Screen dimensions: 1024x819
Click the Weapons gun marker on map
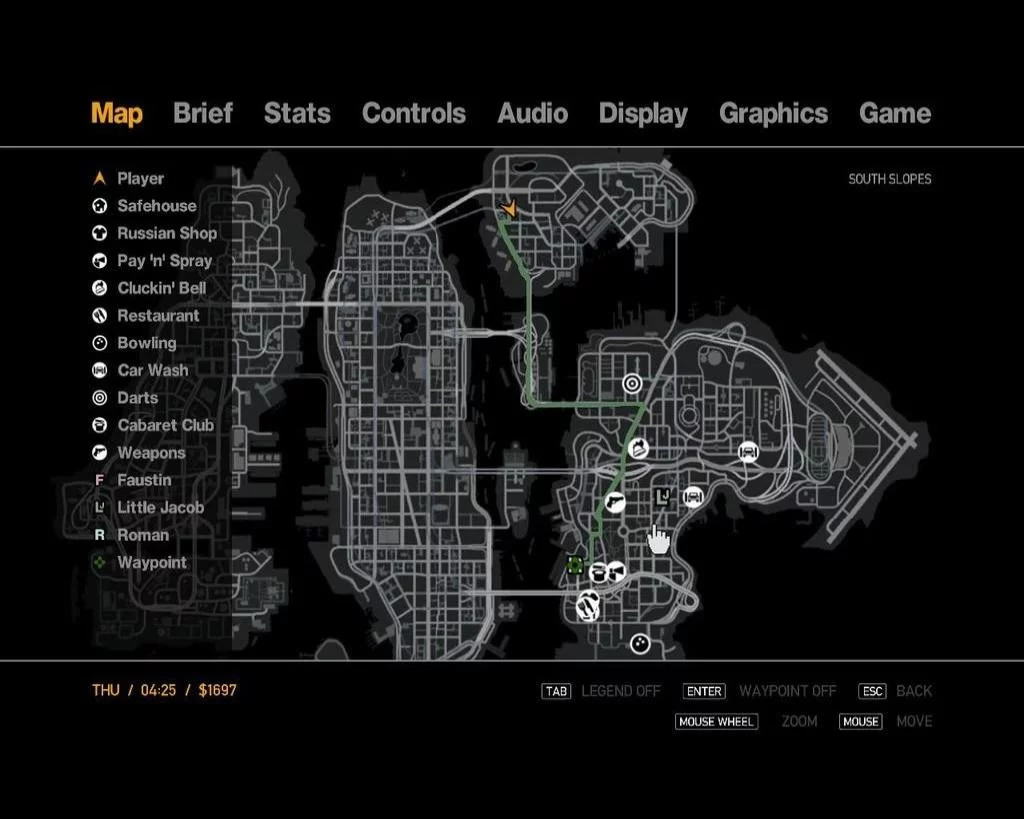point(615,502)
